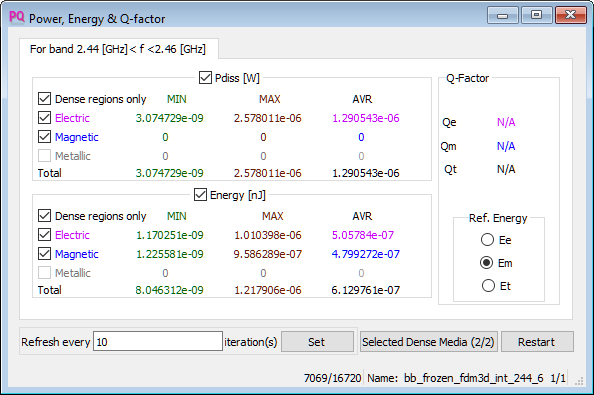Uncheck Magnetic in the Energy section
Image resolution: width=594 pixels, height=395 pixels.
[44, 254]
